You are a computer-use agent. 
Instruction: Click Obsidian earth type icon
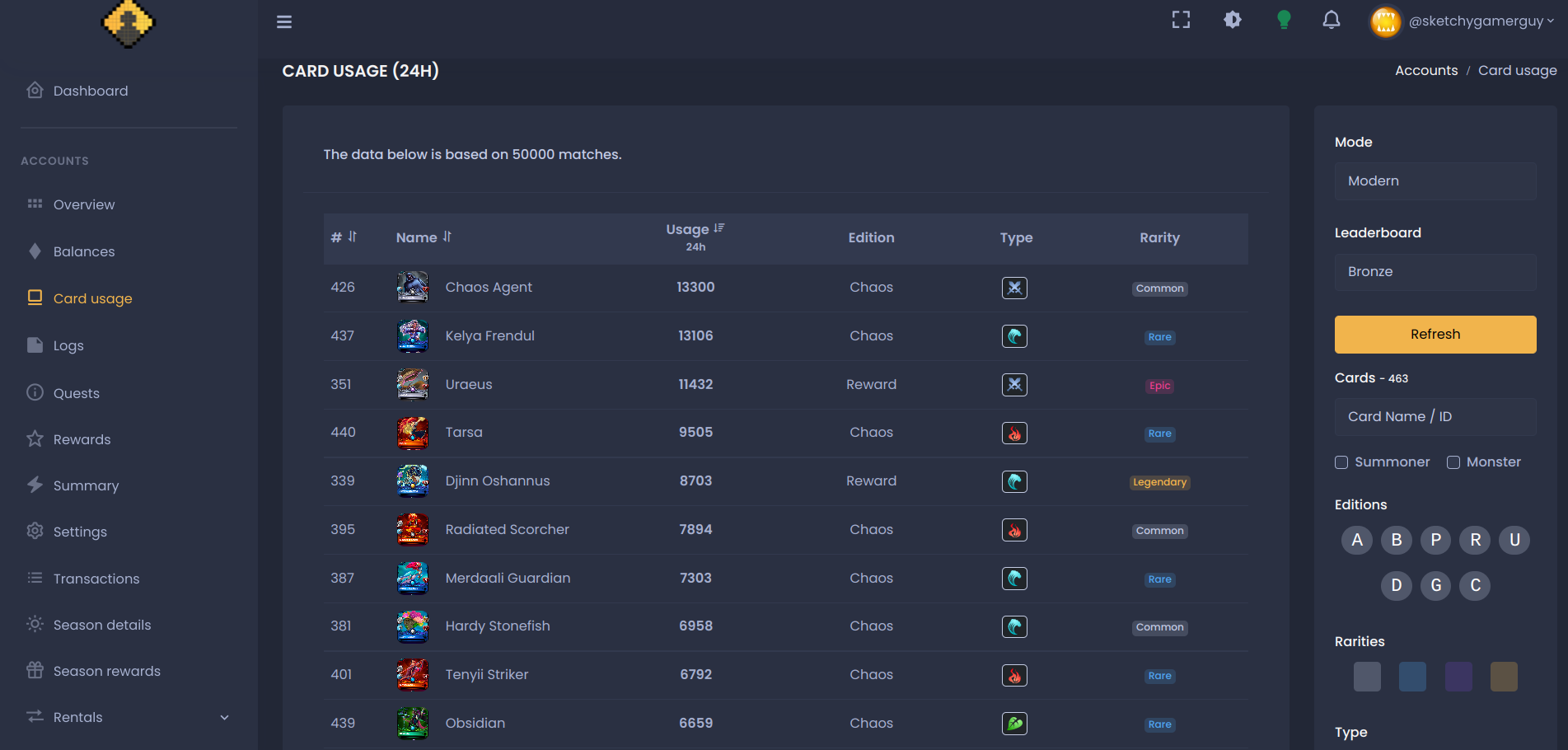[1015, 724]
